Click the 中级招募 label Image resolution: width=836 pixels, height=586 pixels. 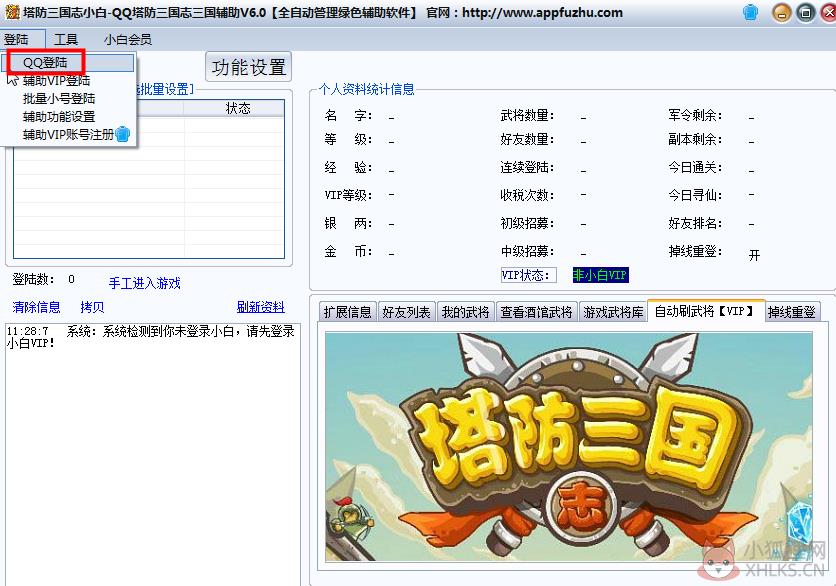(527, 251)
